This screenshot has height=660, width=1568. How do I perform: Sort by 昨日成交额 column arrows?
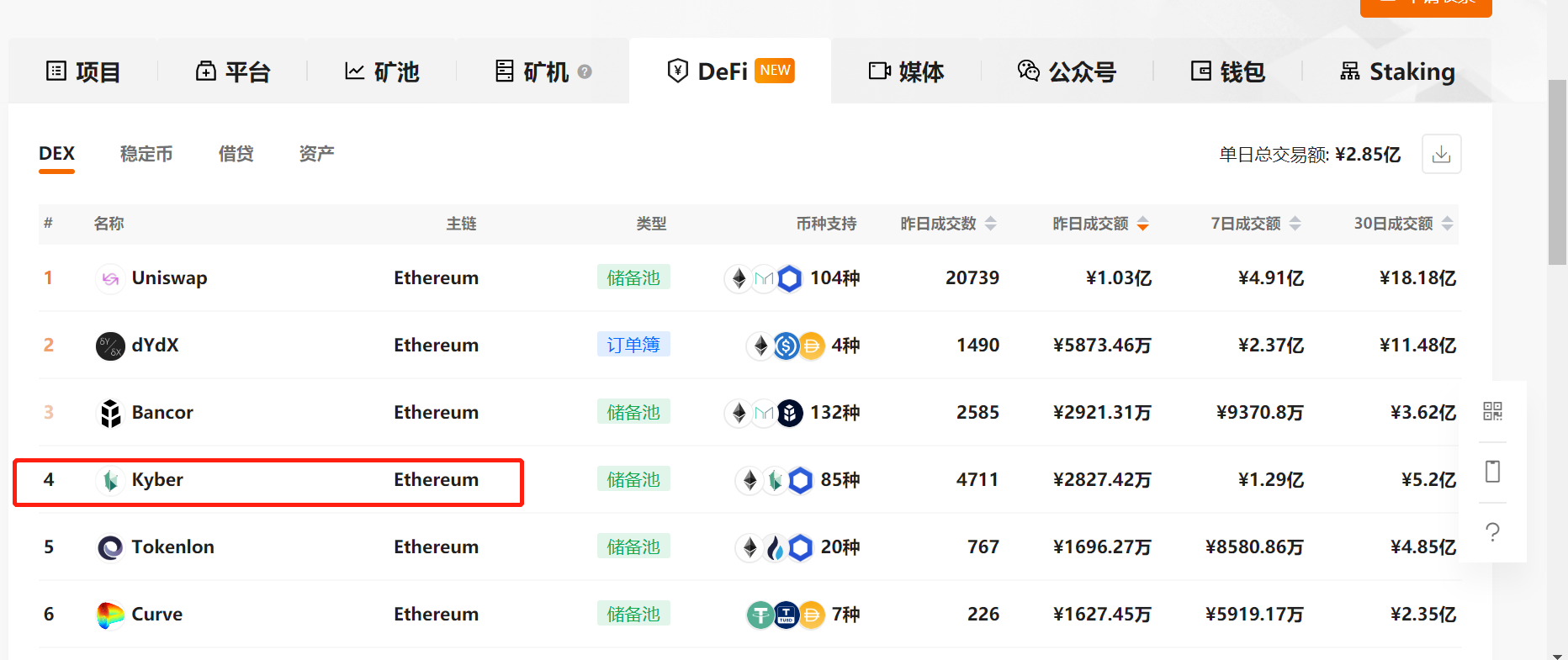(1143, 224)
